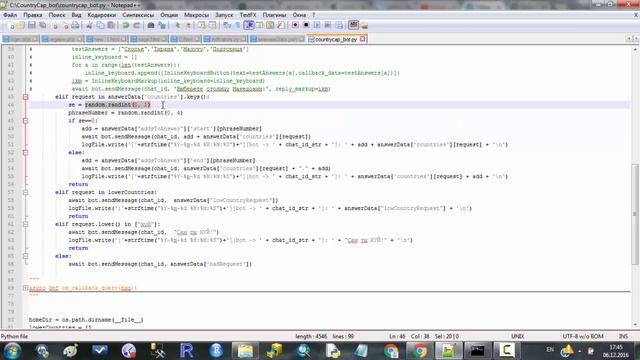
Task: Collapse the fold at line 52 else
Action: (25, 153)
